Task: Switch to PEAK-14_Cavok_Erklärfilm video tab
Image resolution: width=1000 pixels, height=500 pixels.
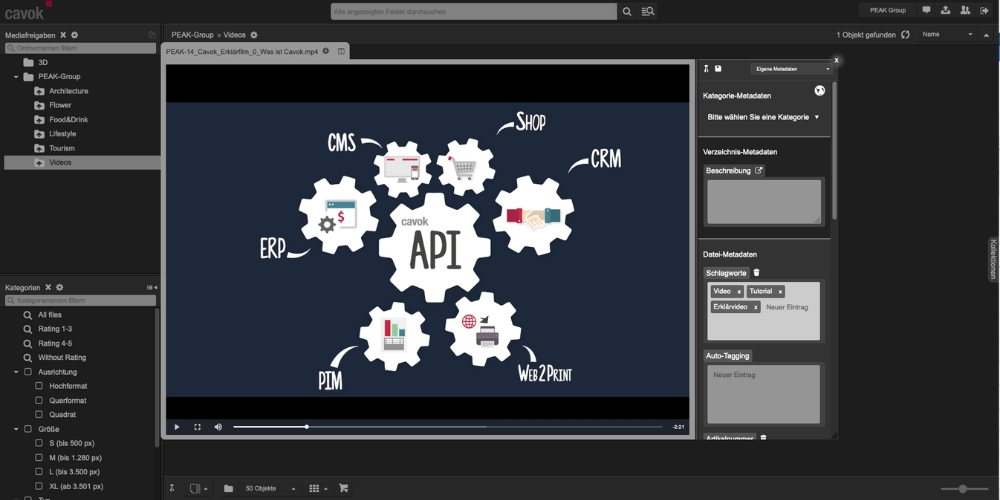Action: point(242,52)
